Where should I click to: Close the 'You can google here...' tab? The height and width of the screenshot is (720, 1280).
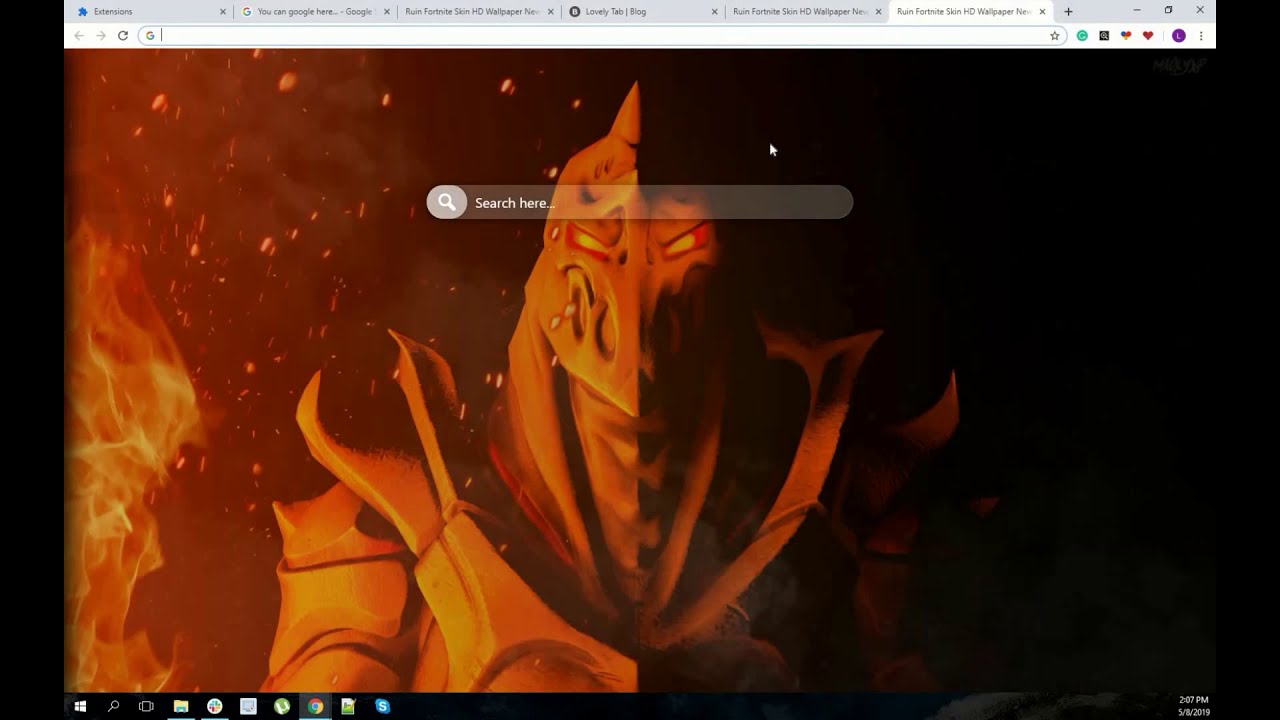387,12
